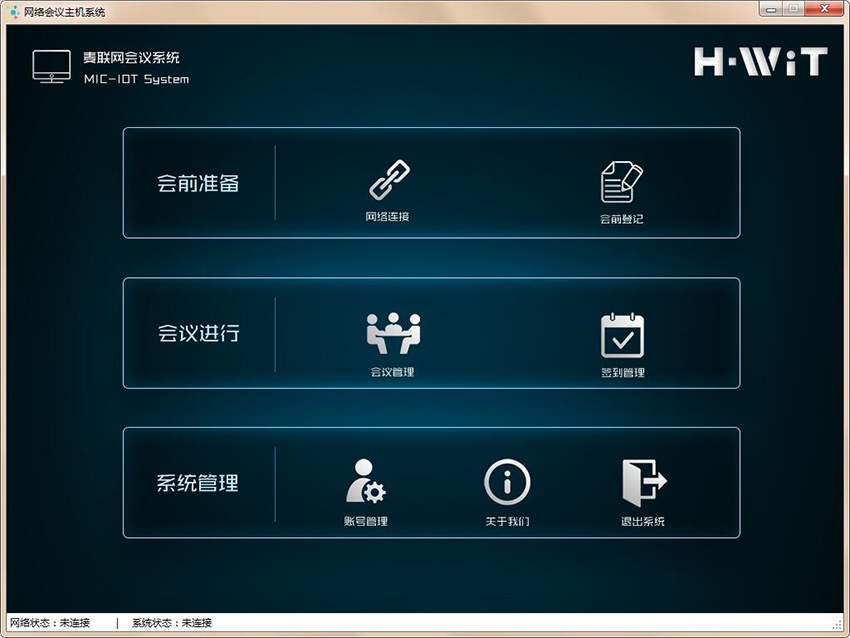Click the resize grip in status bar corner
Screen dimensions: 850x638
click(837, 625)
